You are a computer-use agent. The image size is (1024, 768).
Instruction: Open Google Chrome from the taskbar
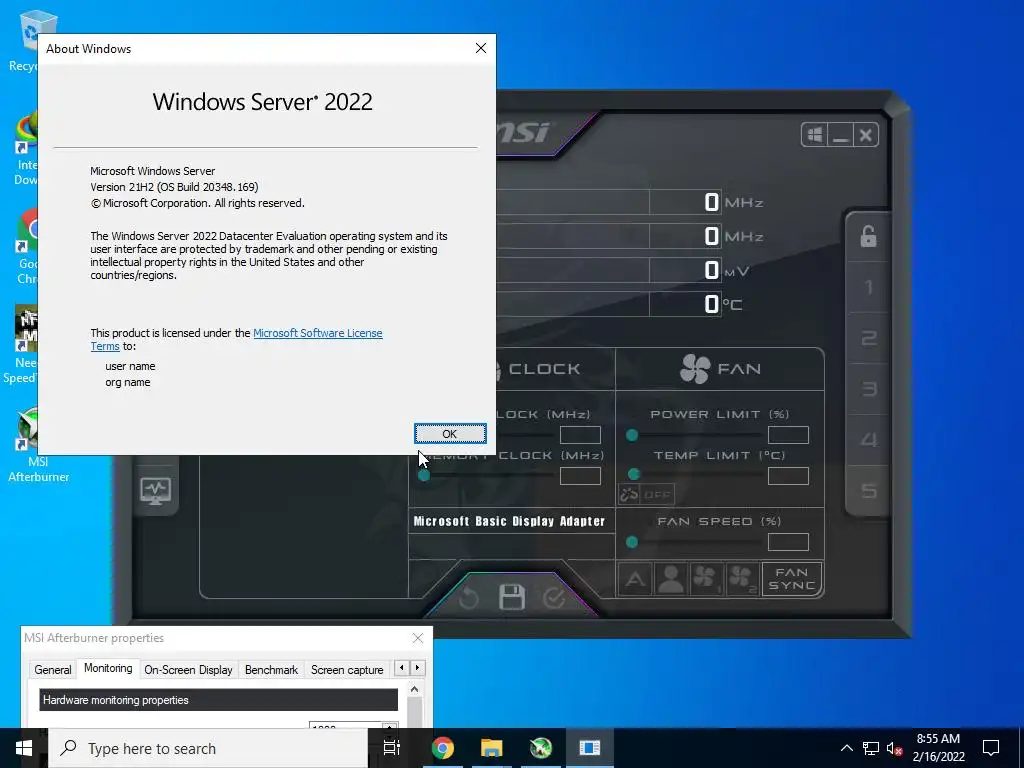click(442, 748)
